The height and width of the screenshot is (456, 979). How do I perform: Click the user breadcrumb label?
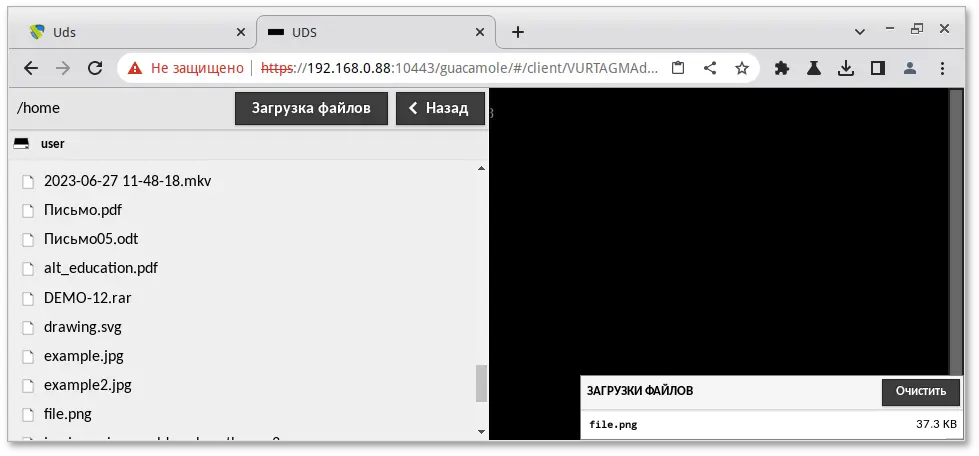point(52,144)
